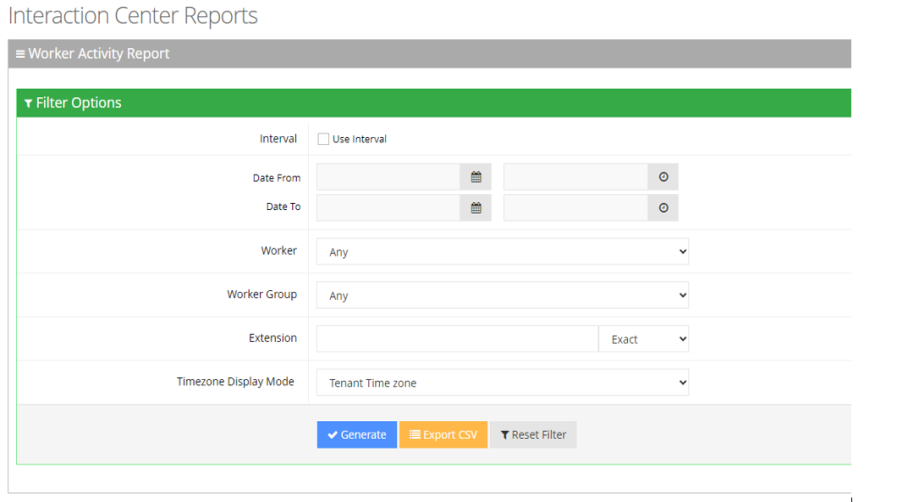Screen dimensions: 919x502
Task: Click the blue Generate button
Action: tap(357, 435)
